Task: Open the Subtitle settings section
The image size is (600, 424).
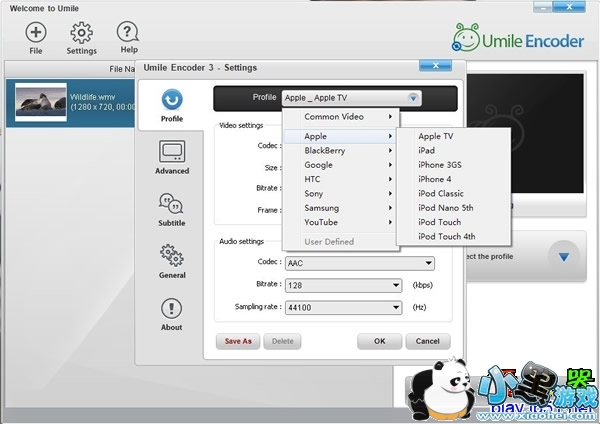Action: [x=172, y=205]
